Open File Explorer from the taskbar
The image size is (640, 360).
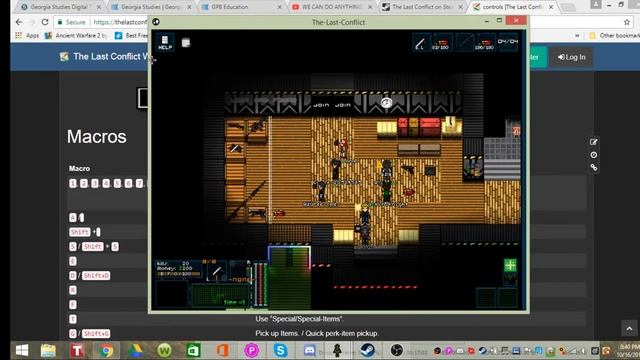[48, 350]
